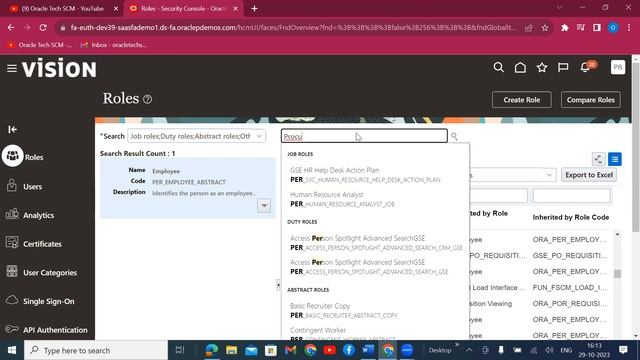This screenshot has height=360, width=640.
Task: Select Human Resource Analyst suggestion
Action: pyautogui.click(x=342, y=199)
